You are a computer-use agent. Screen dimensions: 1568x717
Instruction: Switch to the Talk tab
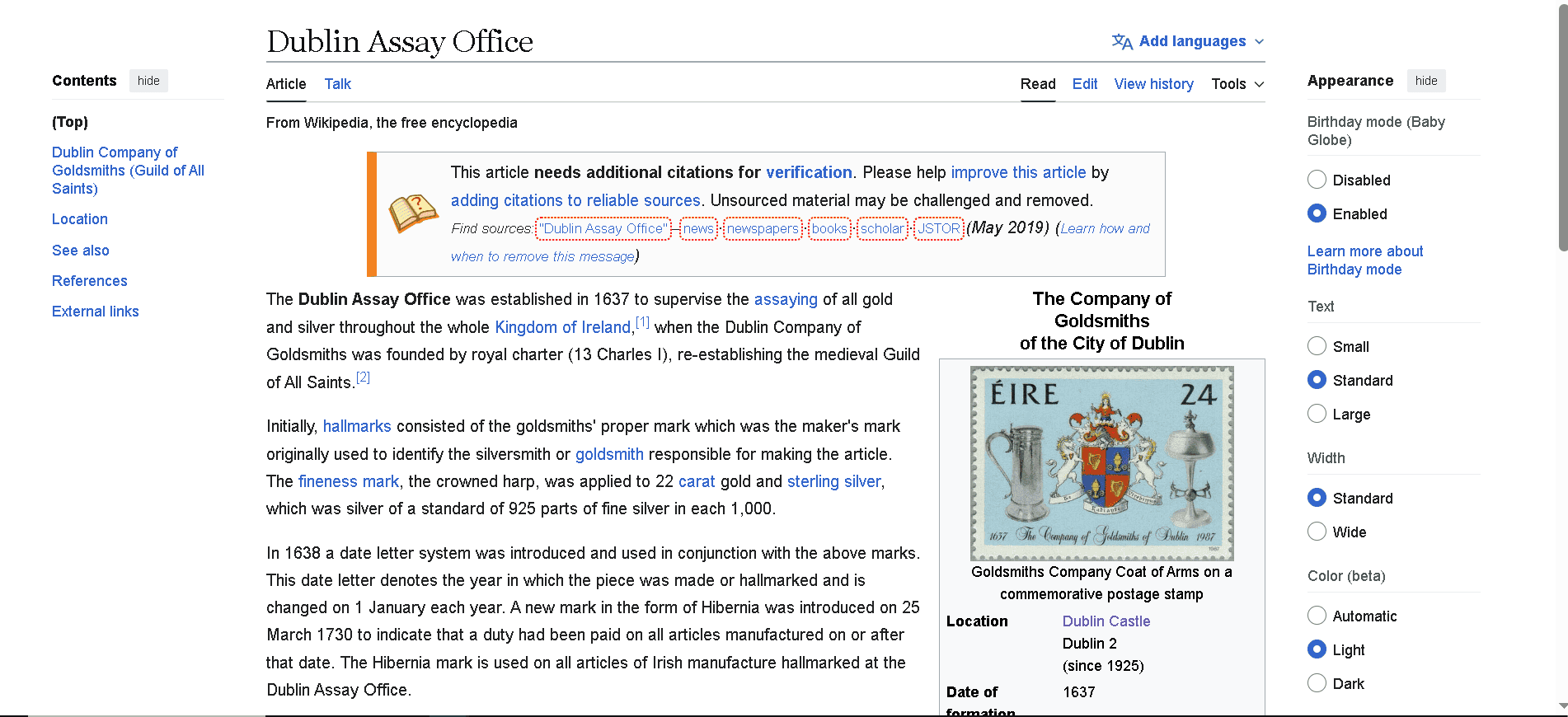coord(337,84)
